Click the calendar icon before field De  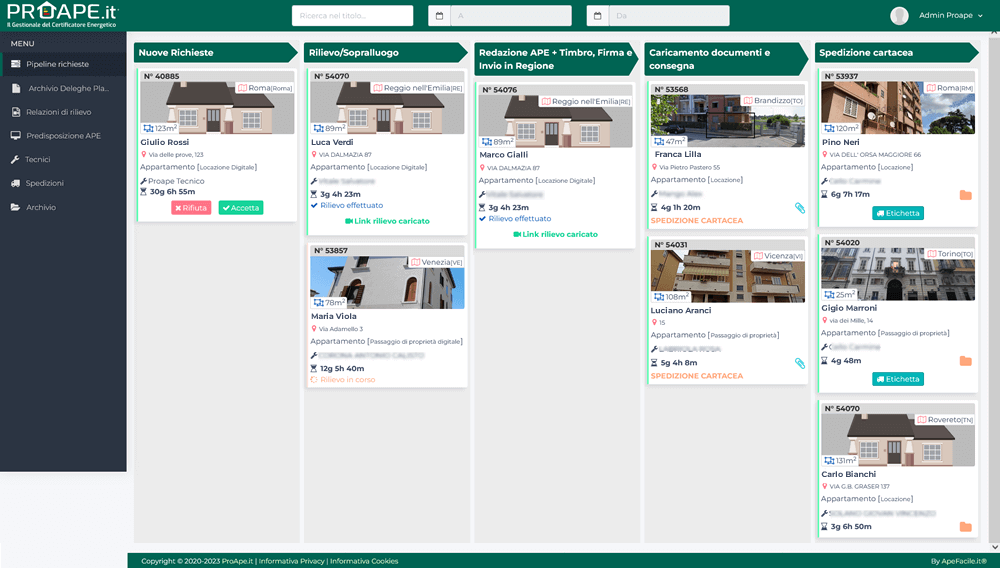(597, 16)
